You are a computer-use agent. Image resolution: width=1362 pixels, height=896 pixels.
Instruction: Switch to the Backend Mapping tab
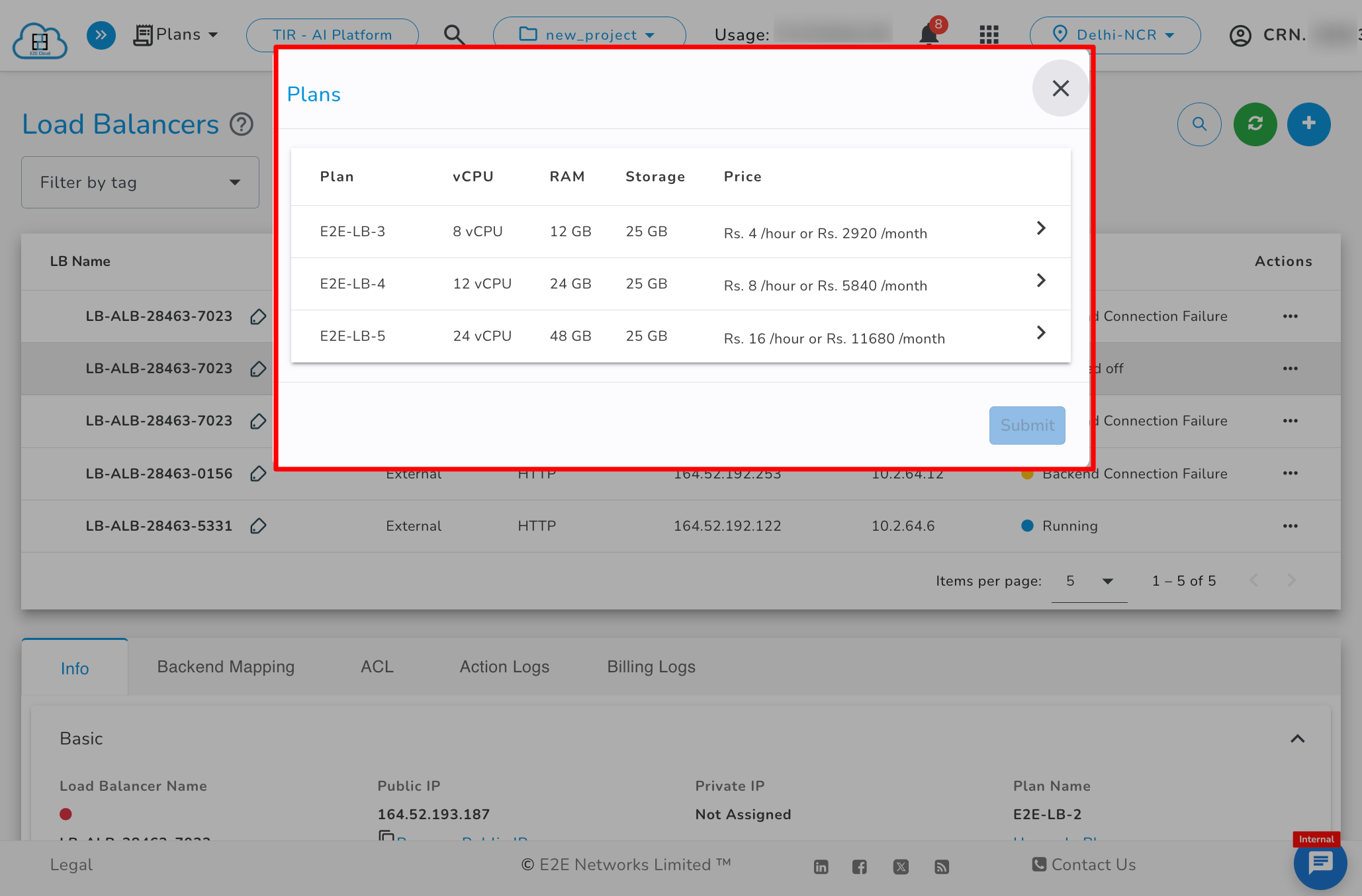click(225, 667)
